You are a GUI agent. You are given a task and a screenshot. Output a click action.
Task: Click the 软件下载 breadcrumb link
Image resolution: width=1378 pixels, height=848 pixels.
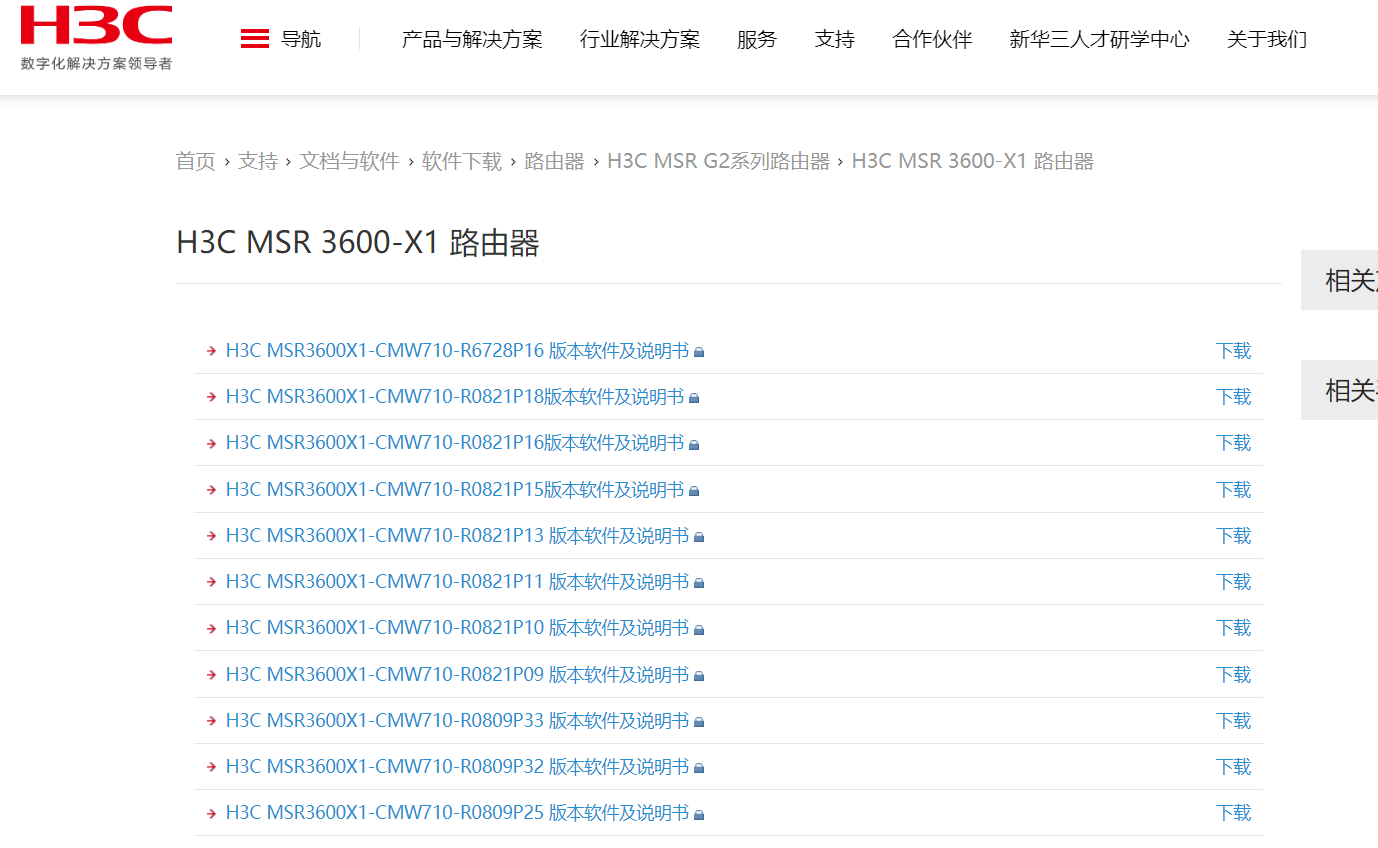point(462,161)
